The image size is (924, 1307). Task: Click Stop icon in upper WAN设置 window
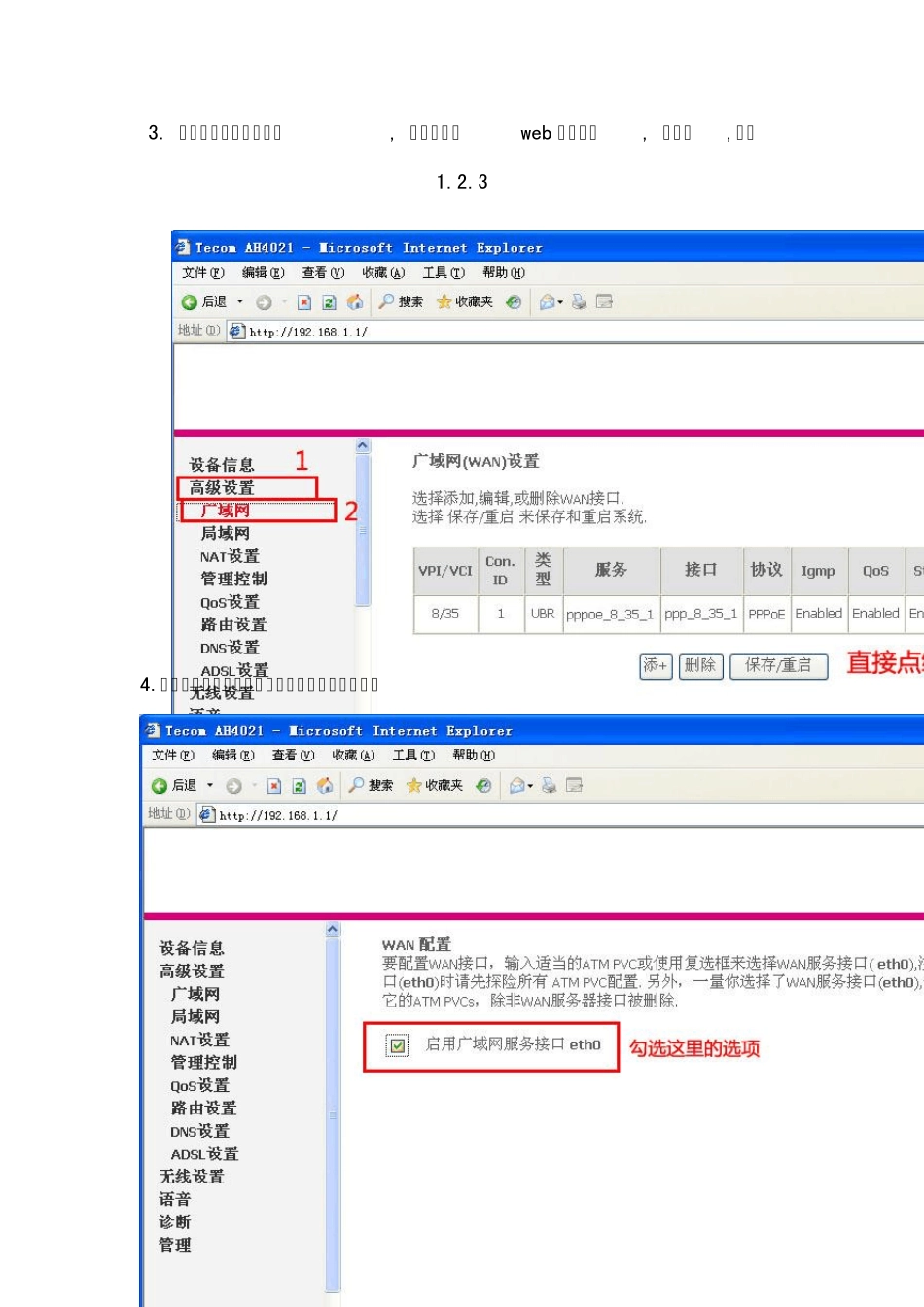304,302
